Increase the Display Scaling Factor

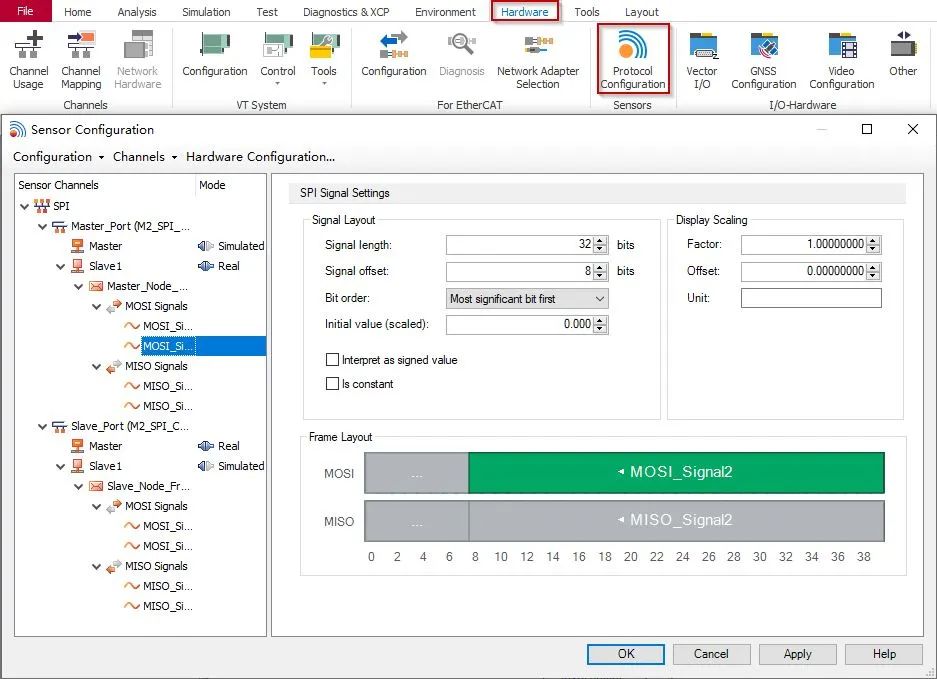[874, 240]
